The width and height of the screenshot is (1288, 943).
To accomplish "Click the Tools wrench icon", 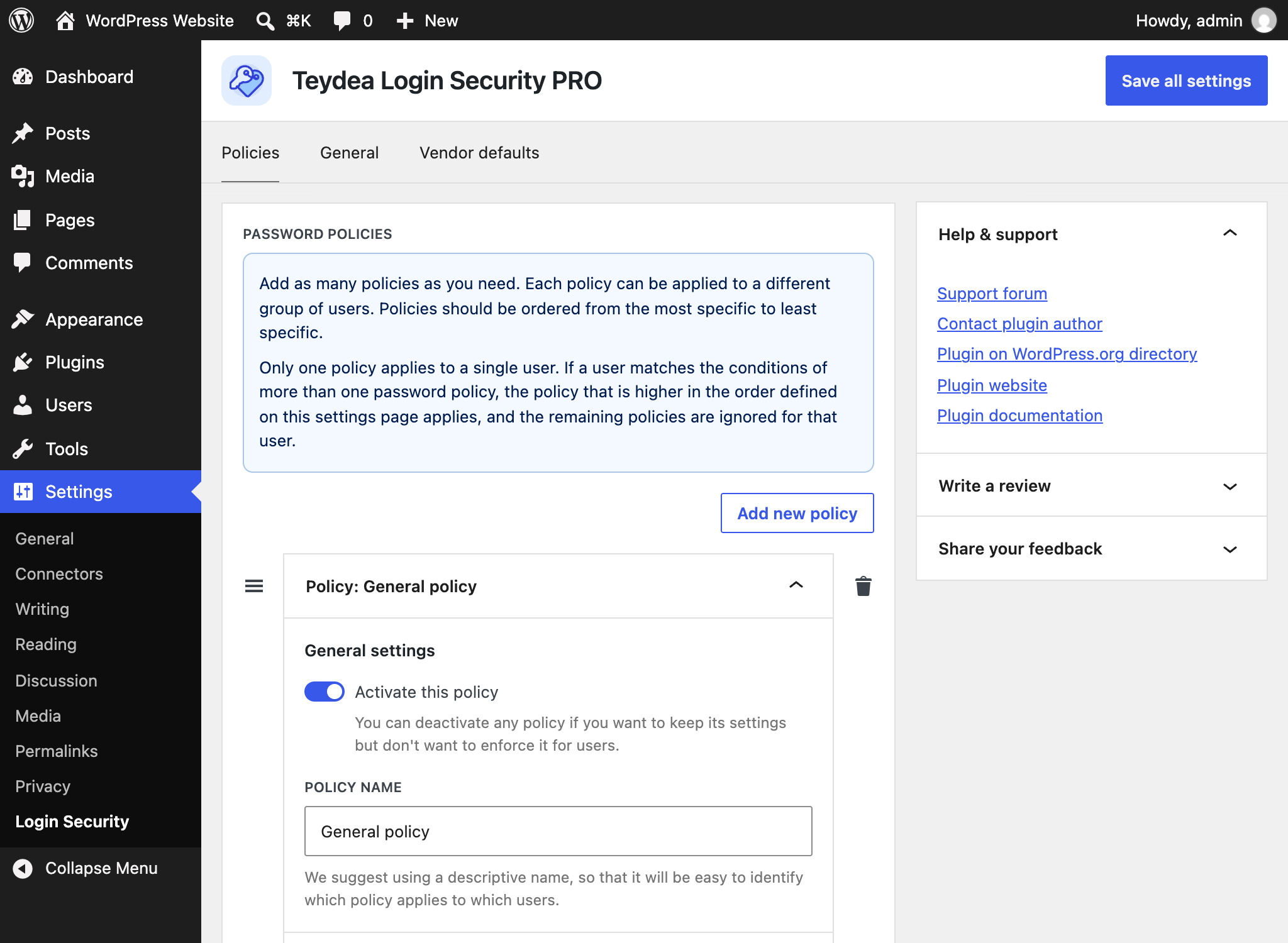I will point(23,449).
